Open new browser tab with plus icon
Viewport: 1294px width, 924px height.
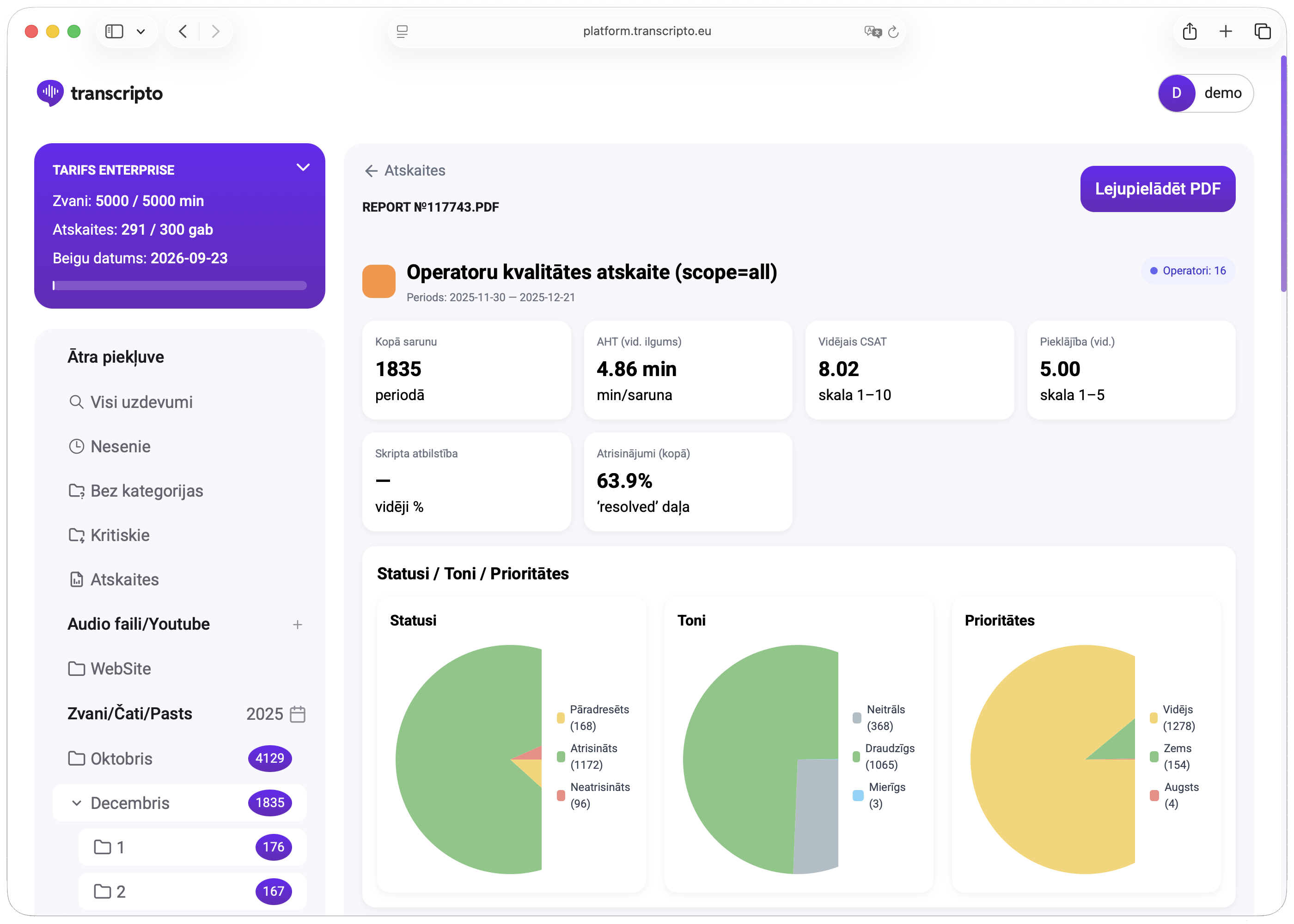click(x=1225, y=31)
